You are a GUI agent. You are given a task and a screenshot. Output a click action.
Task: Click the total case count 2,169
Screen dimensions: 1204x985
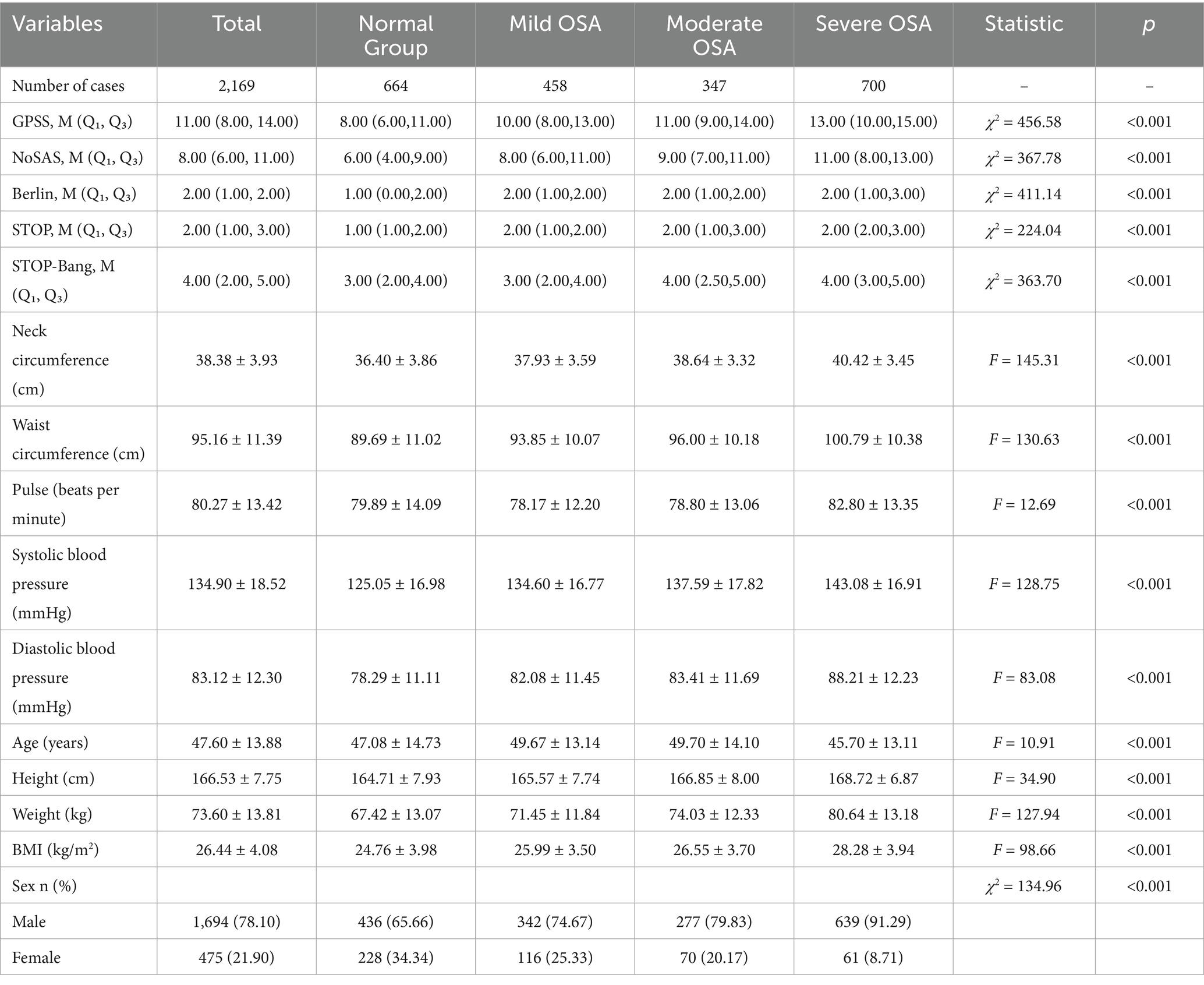236,86
